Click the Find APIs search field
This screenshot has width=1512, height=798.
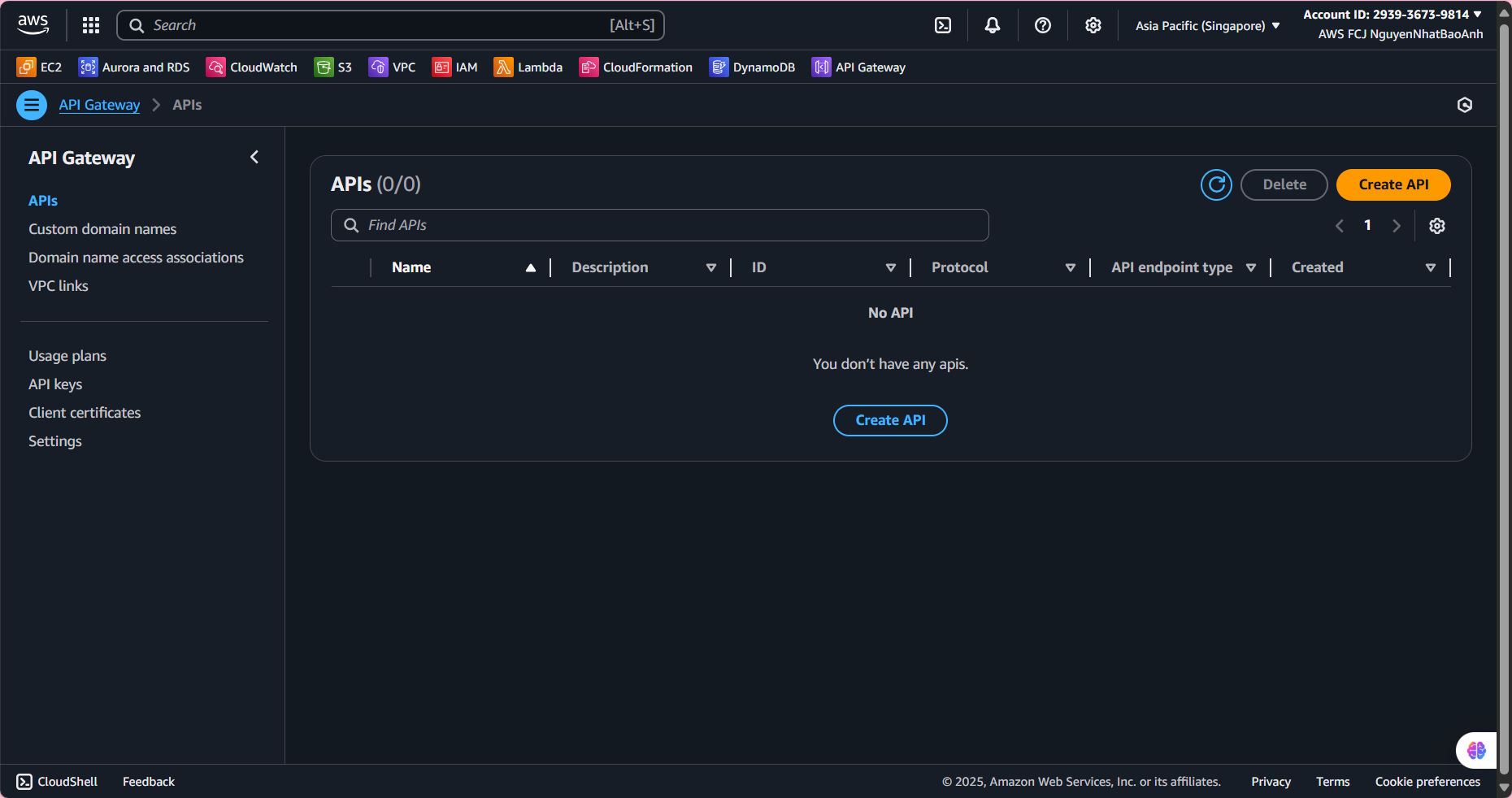(659, 225)
